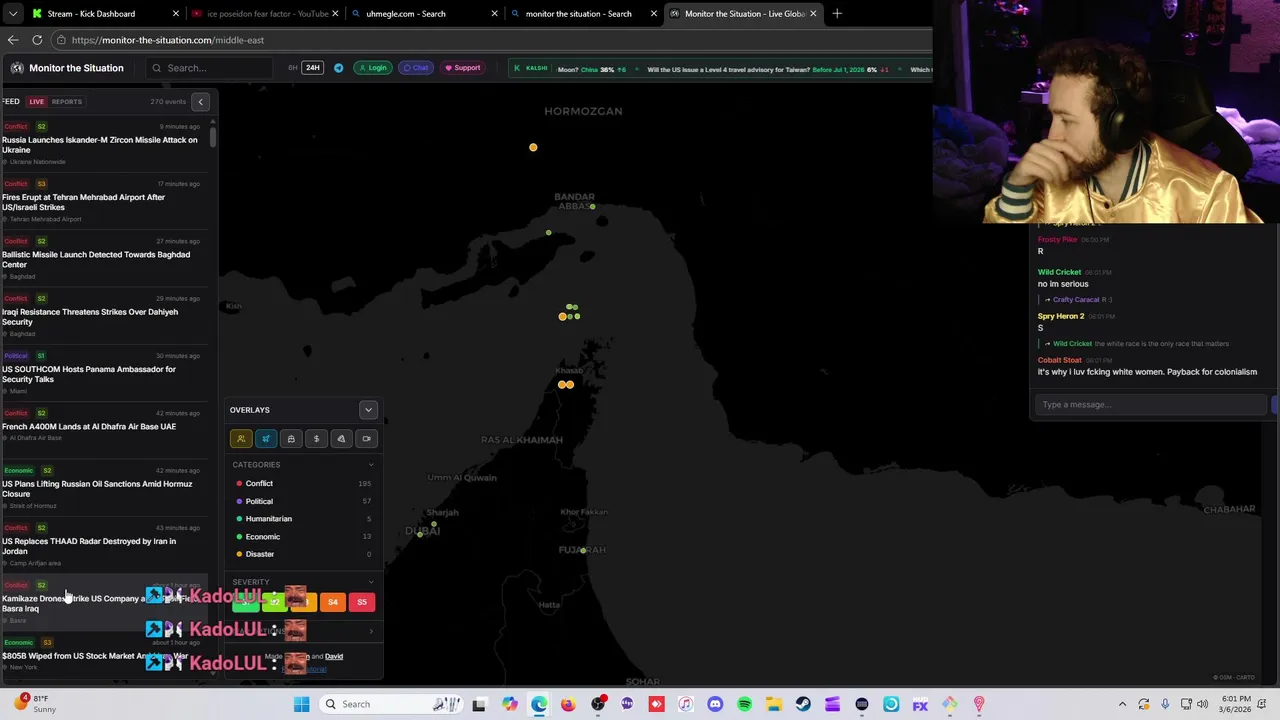Toggle the aircraft overlay icon
Screen dimensions: 1280x720
(266, 438)
